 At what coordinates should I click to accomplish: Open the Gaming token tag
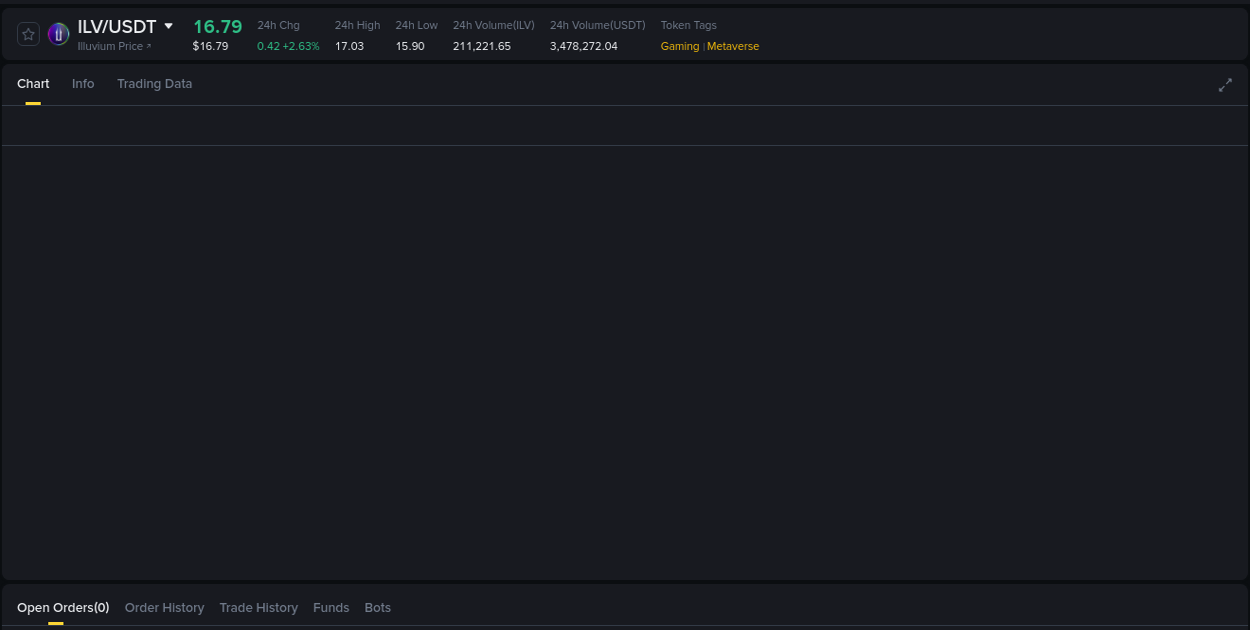coord(679,46)
